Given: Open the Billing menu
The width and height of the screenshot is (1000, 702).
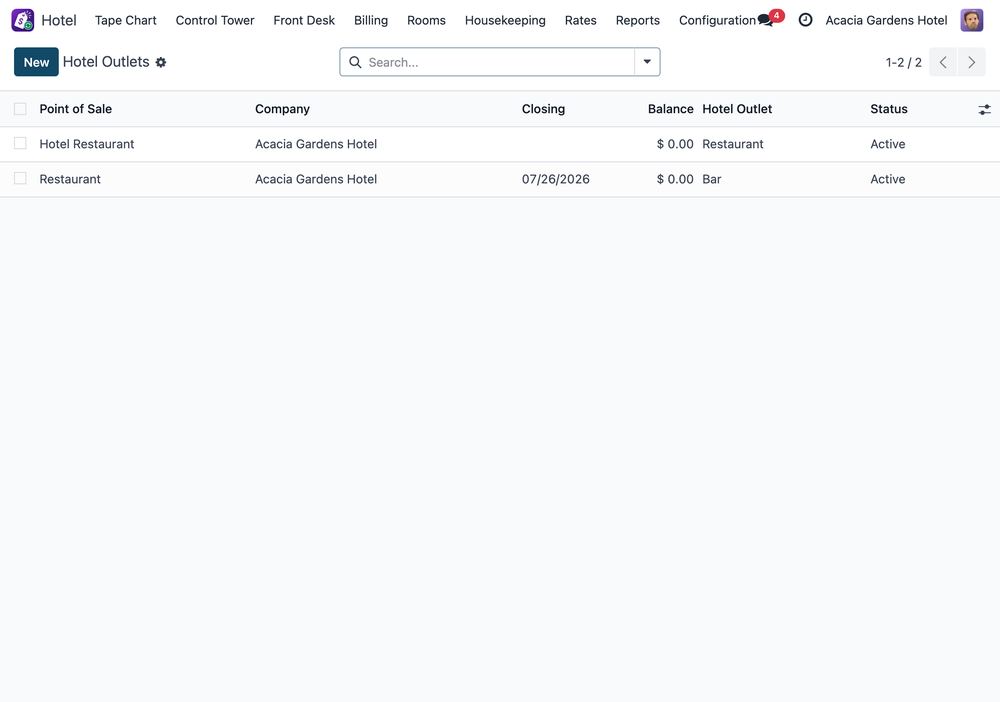Looking at the screenshot, I should pyautogui.click(x=371, y=20).
